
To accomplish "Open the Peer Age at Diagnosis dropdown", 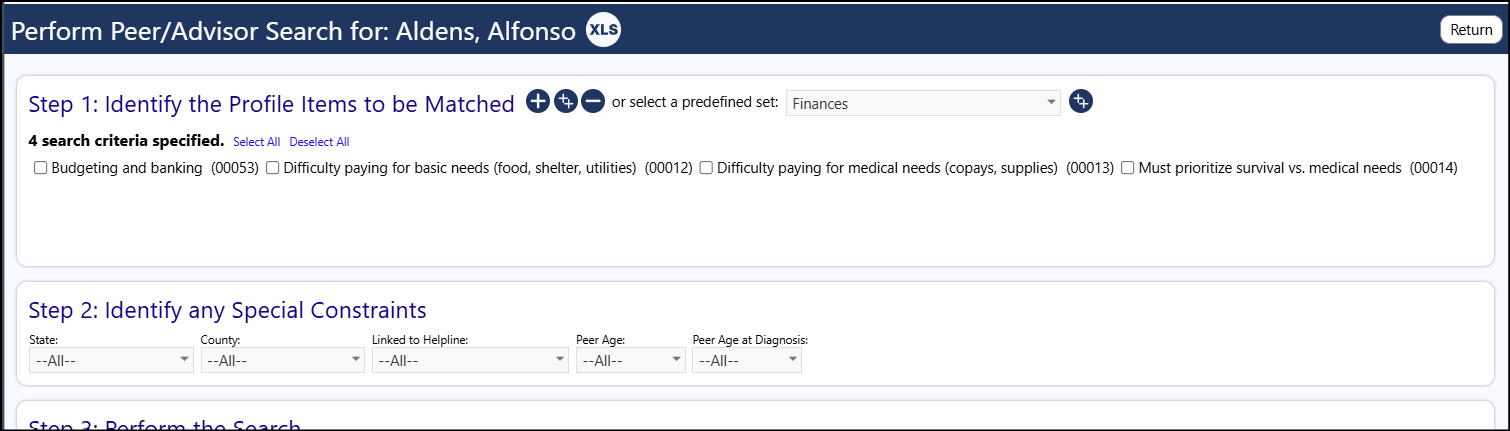I will [747, 360].
